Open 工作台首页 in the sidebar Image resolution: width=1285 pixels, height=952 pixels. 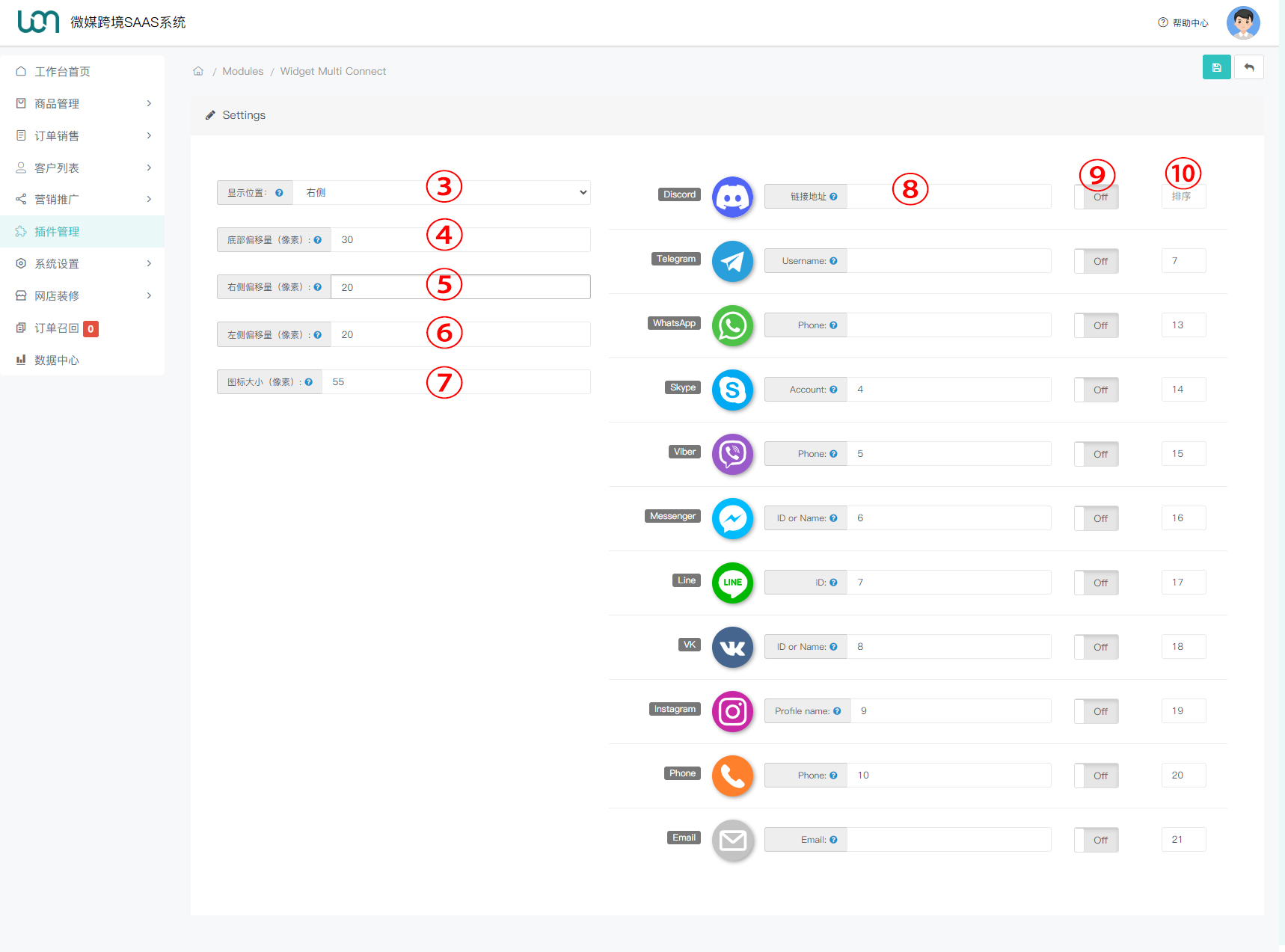tap(83, 71)
